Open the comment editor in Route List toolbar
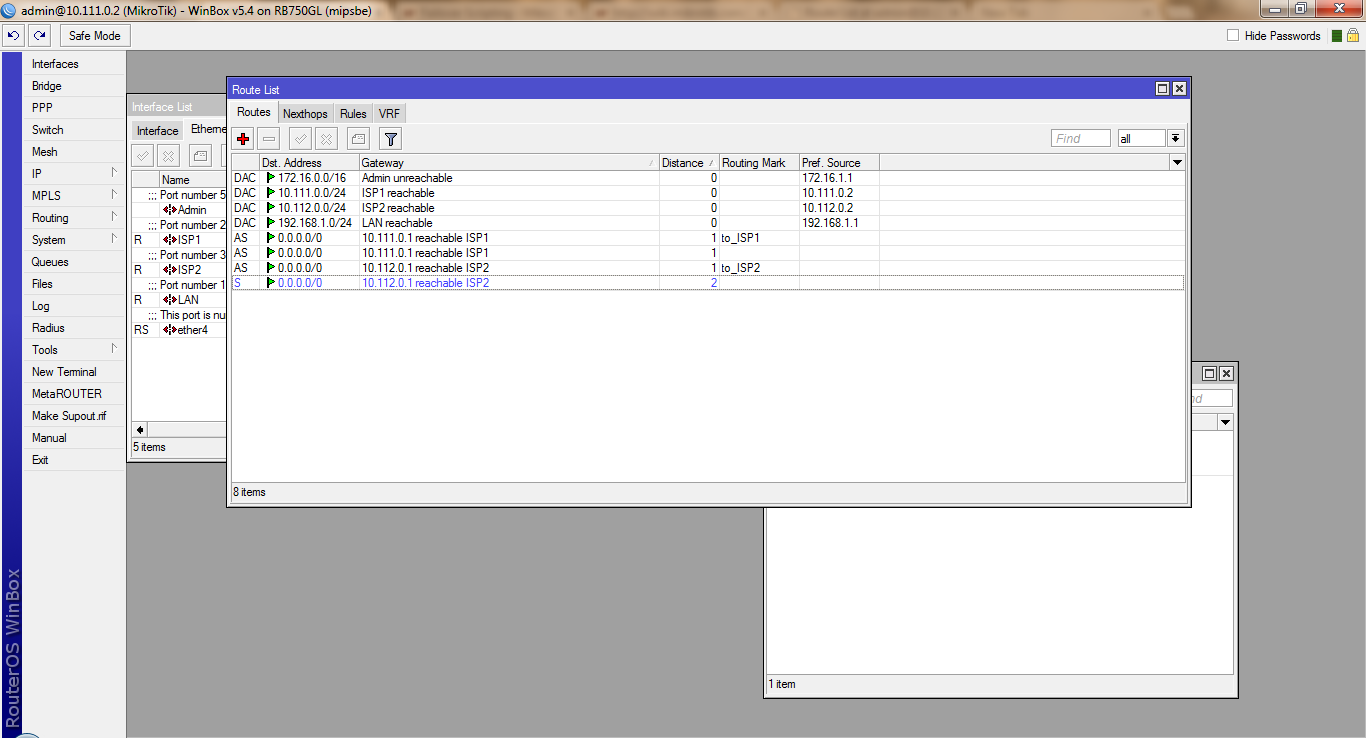This screenshot has width=1366, height=738. coord(359,139)
